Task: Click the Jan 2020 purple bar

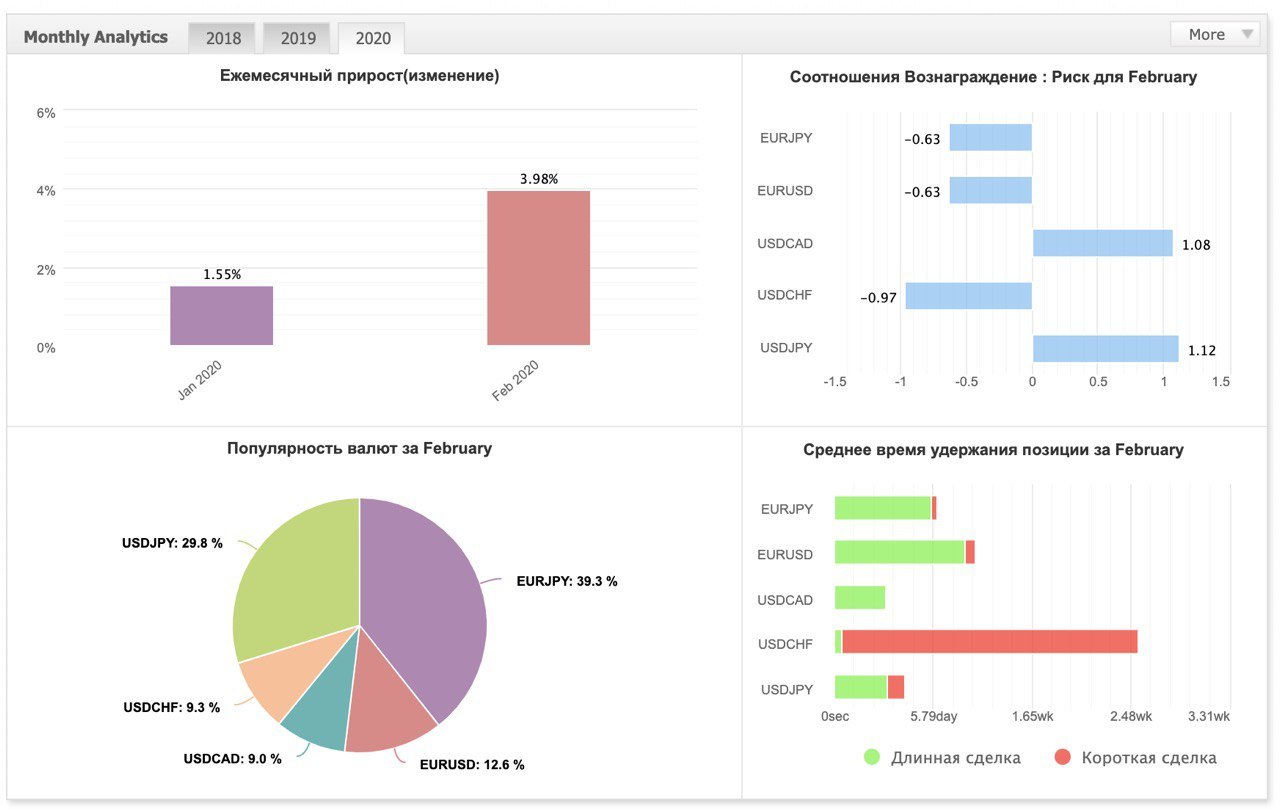Action: 221,316
